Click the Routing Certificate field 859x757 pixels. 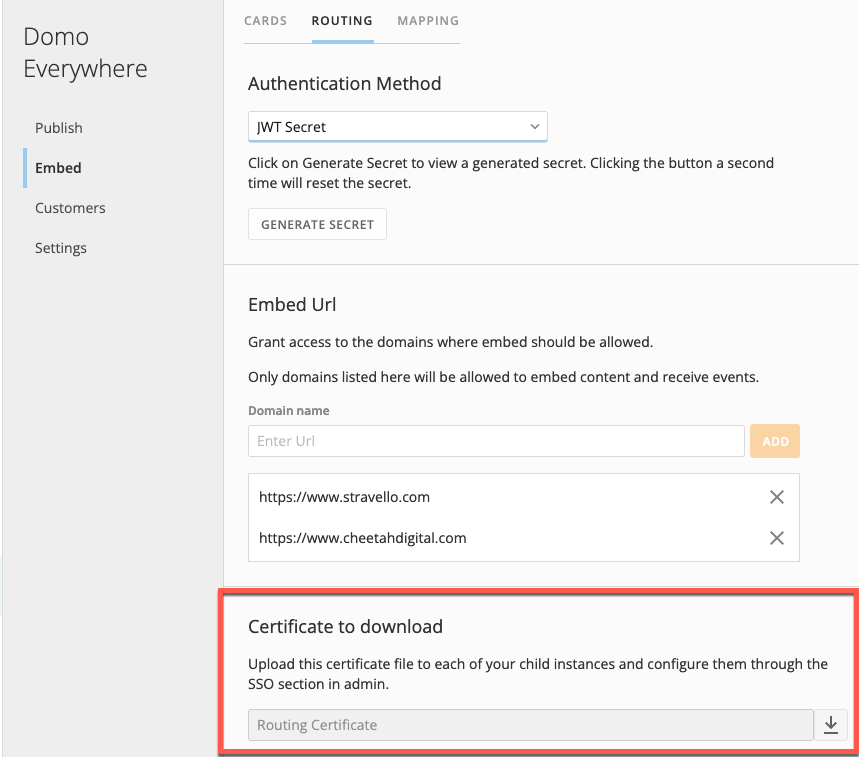[530, 725]
